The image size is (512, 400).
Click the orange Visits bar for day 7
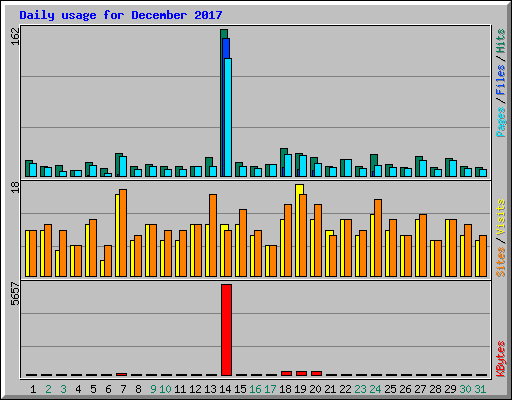point(123,233)
